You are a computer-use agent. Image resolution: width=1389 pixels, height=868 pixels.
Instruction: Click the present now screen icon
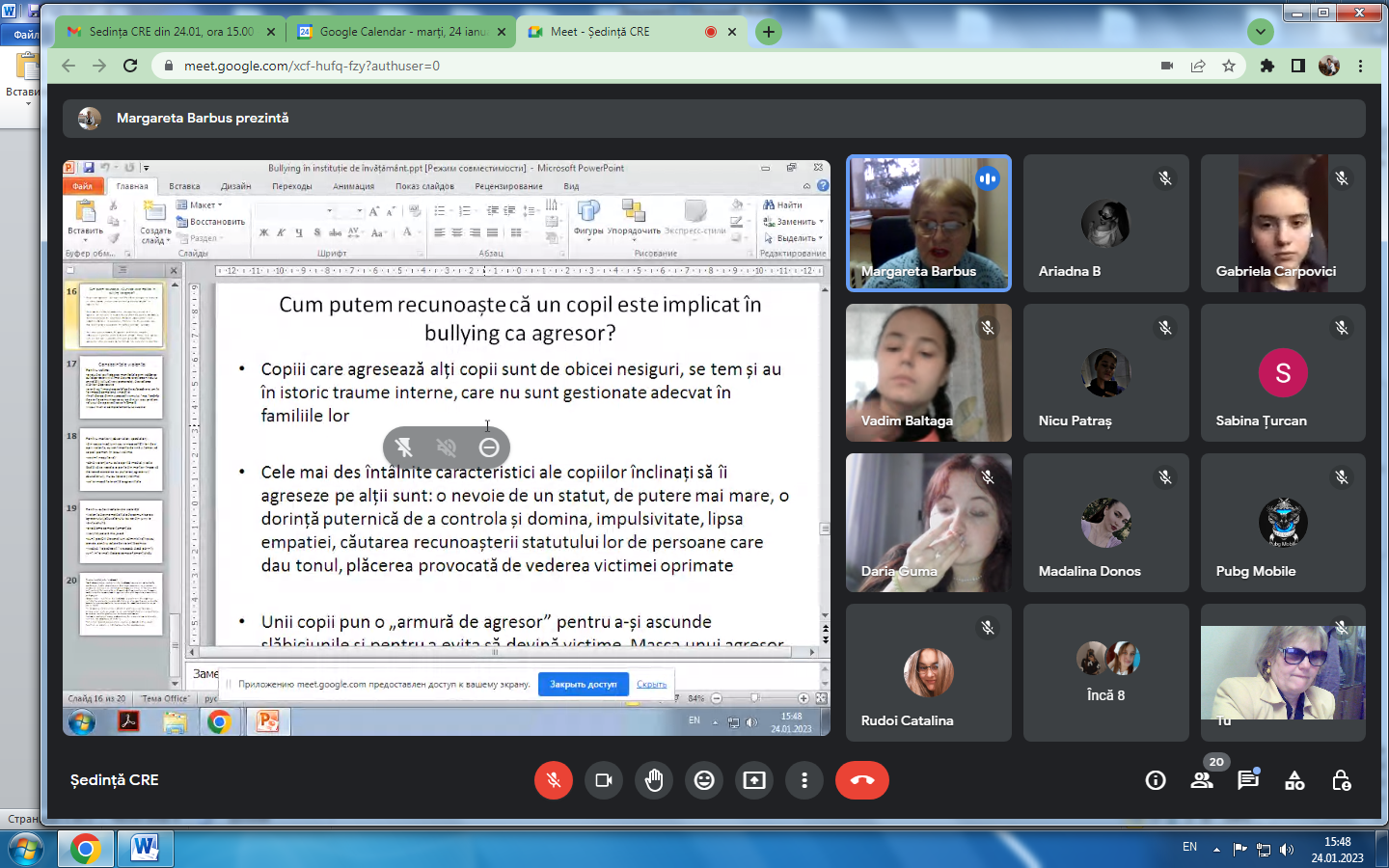tap(754, 780)
